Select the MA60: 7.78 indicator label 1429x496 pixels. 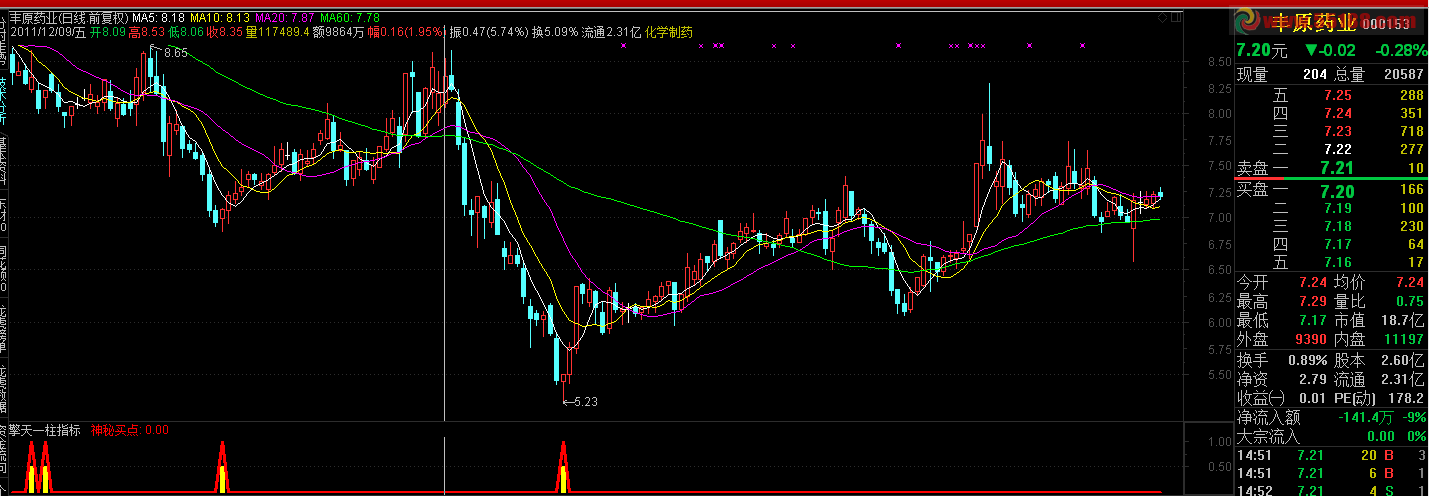(352, 17)
